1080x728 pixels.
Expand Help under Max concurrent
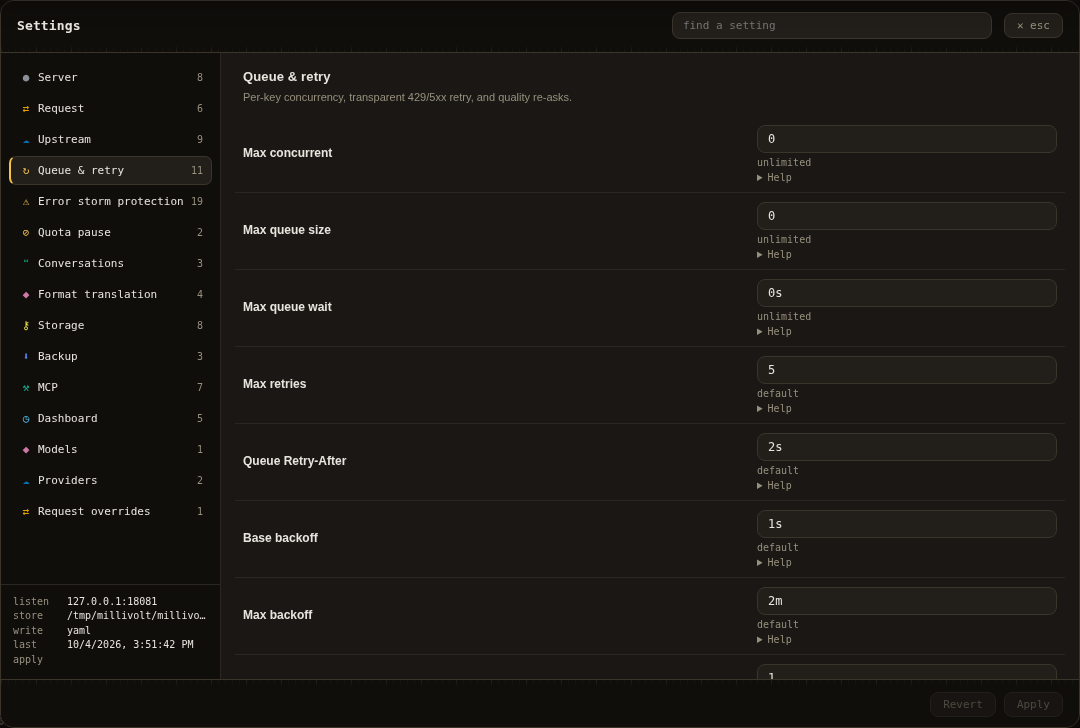coord(774,178)
